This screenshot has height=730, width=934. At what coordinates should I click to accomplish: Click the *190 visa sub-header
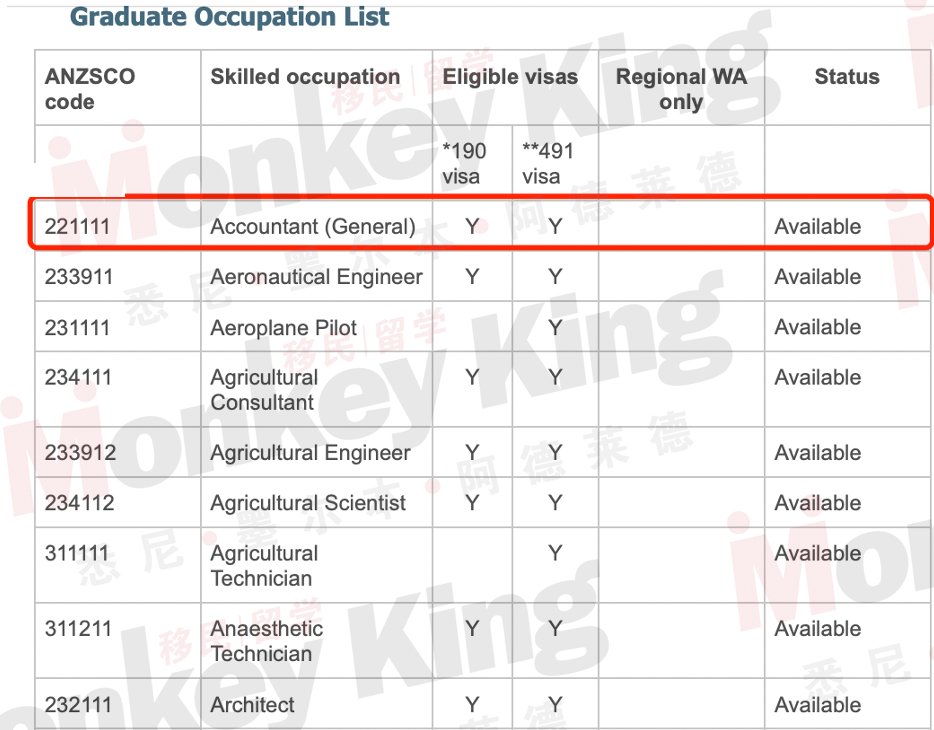(x=464, y=164)
